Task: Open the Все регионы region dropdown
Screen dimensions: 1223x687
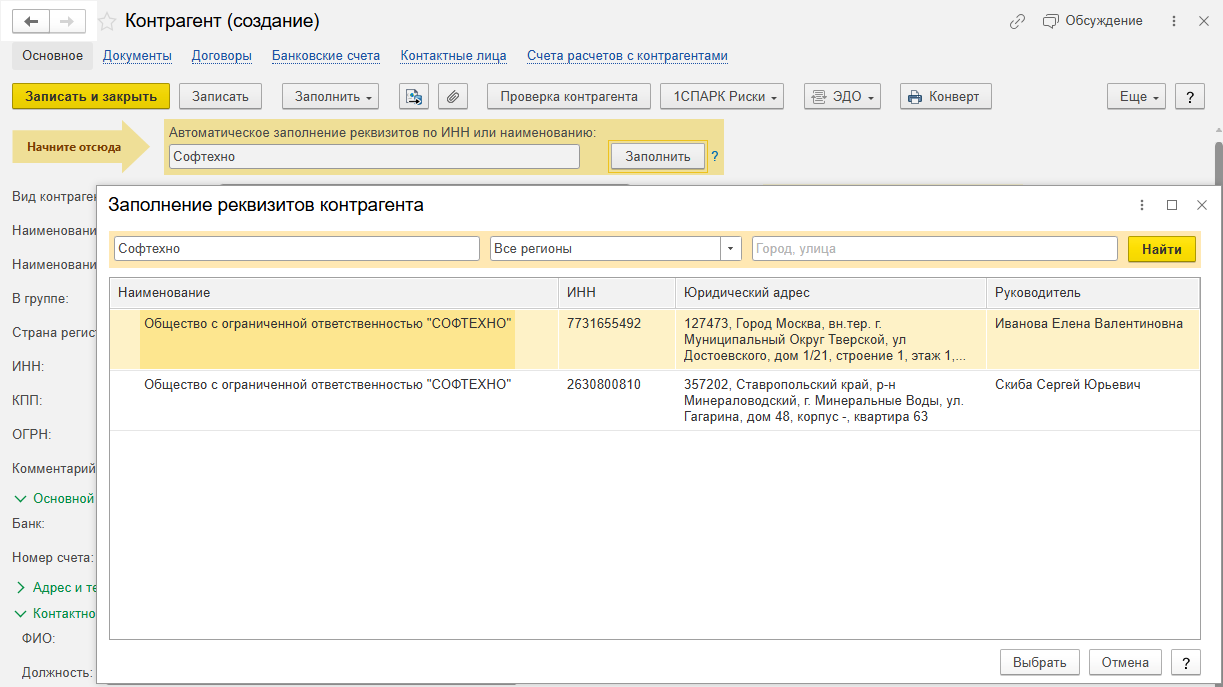Action: coord(730,249)
